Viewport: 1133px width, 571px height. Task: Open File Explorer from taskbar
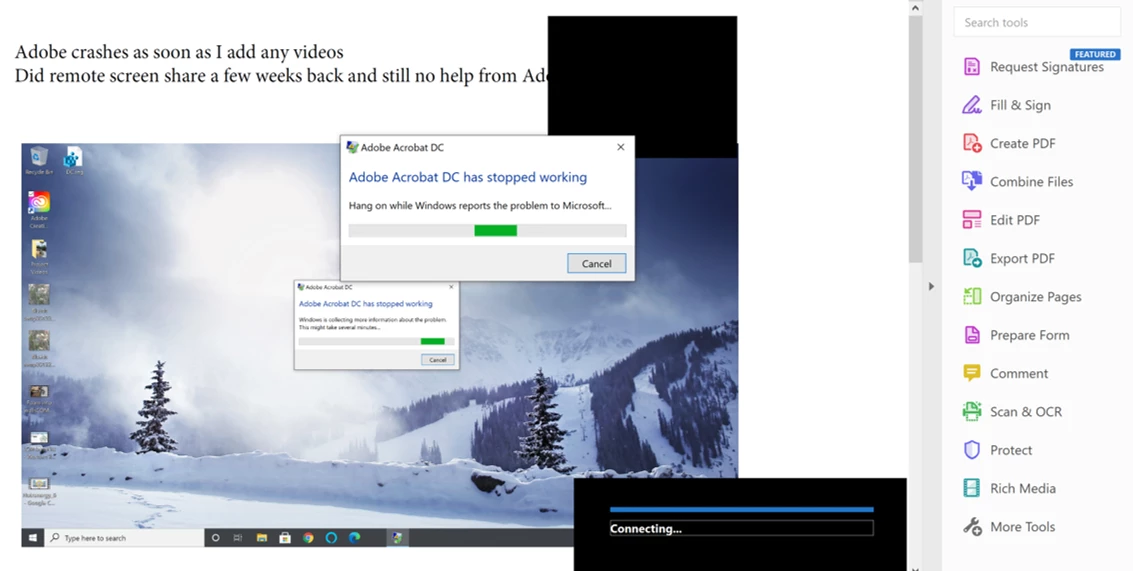click(262, 538)
